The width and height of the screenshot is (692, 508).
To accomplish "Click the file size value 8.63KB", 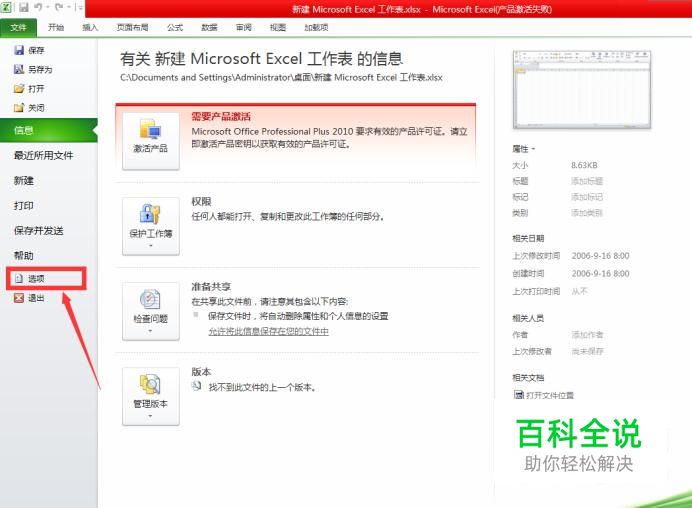I will point(584,165).
